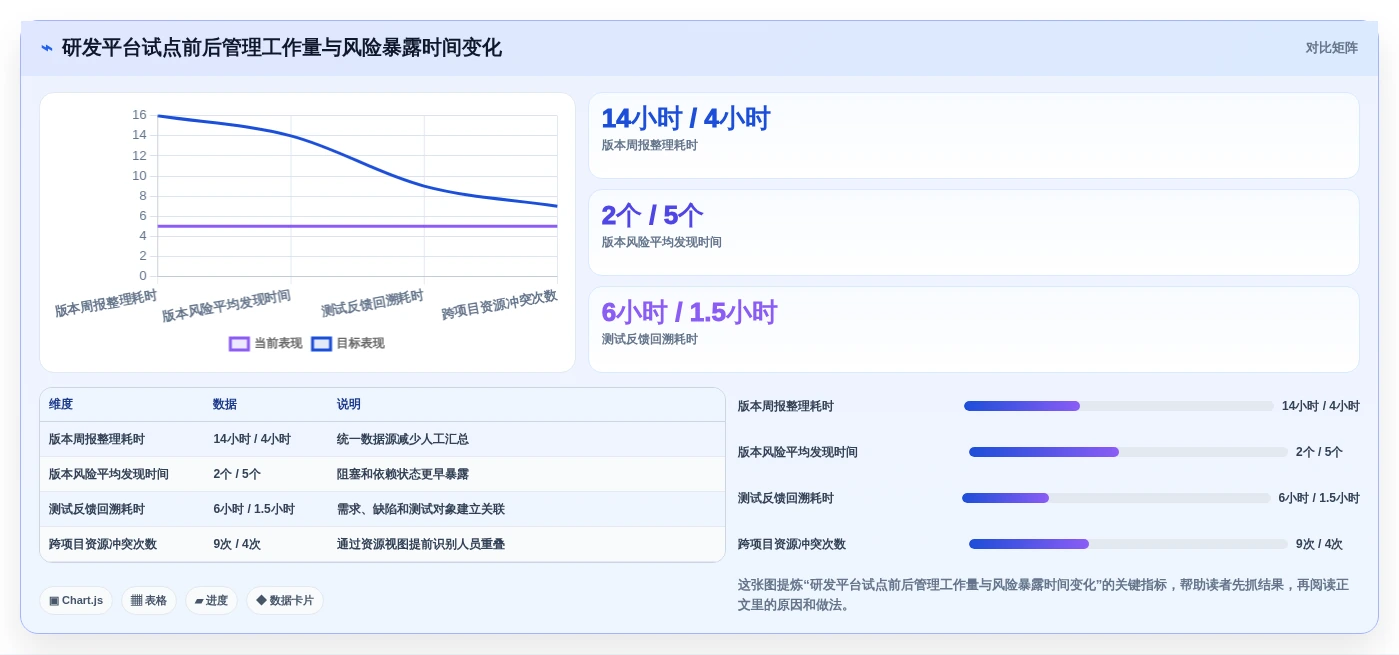Click table cell 2个 / 5个
The image size is (1399, 655).
237,474
